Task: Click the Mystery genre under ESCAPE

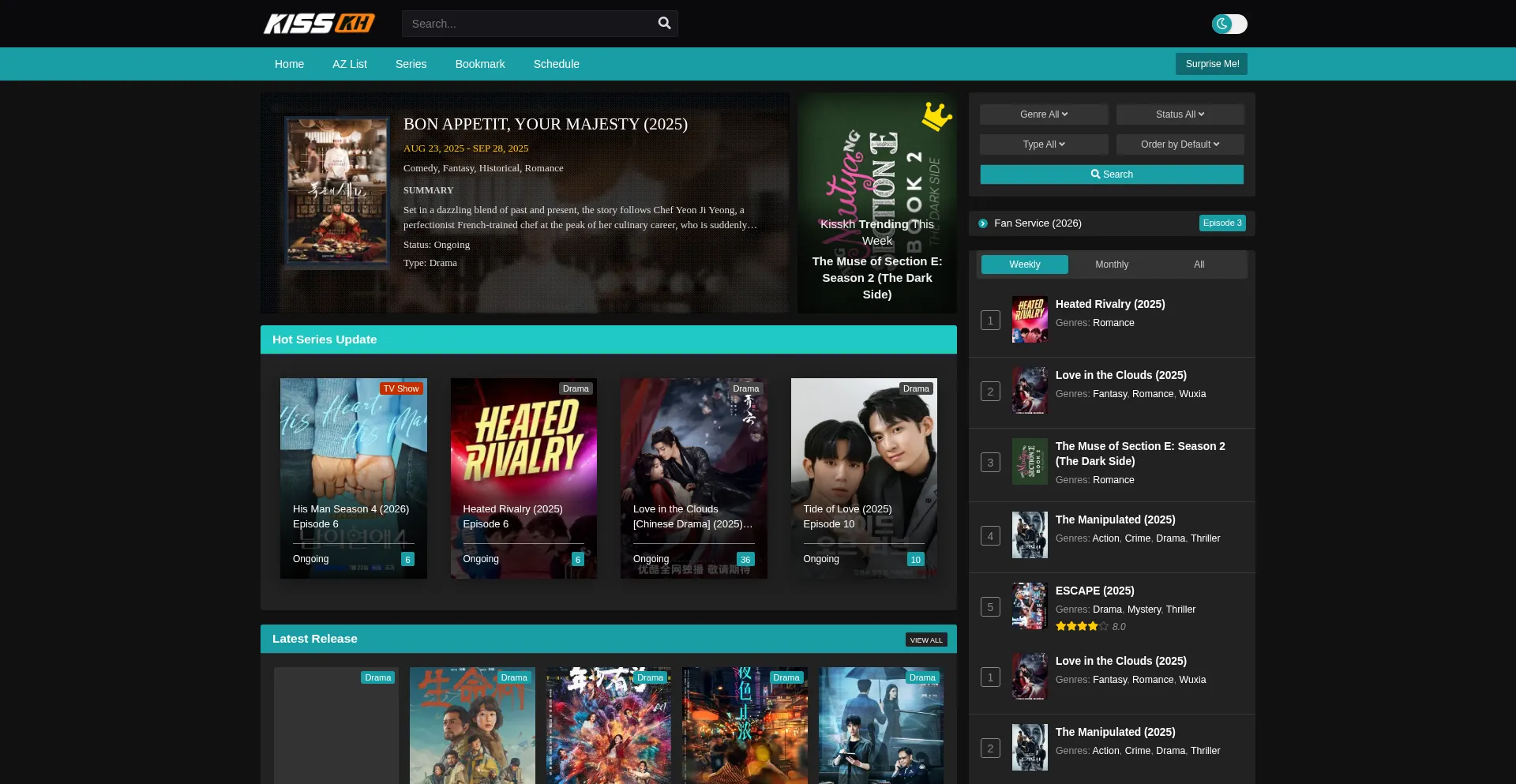Action: point(1144,610)
